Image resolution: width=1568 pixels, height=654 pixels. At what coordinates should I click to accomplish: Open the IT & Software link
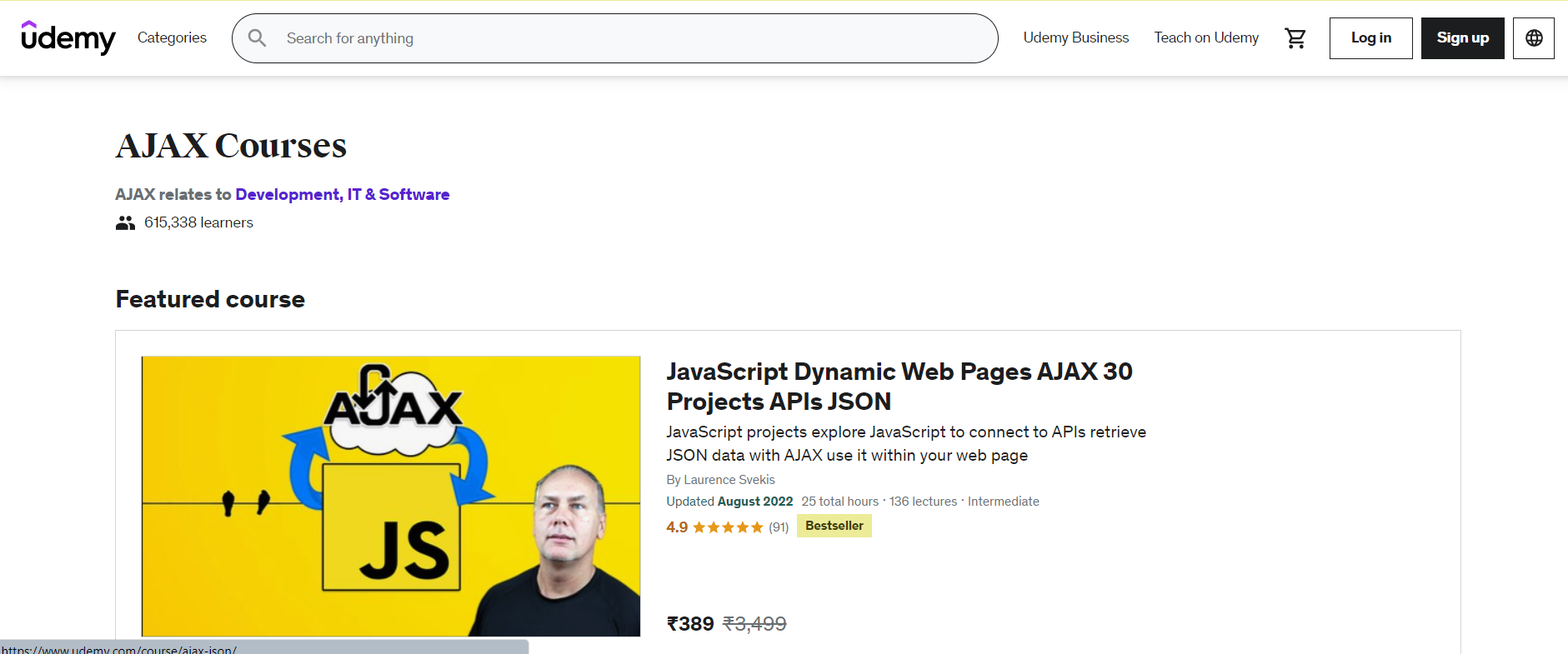[398, 194]
